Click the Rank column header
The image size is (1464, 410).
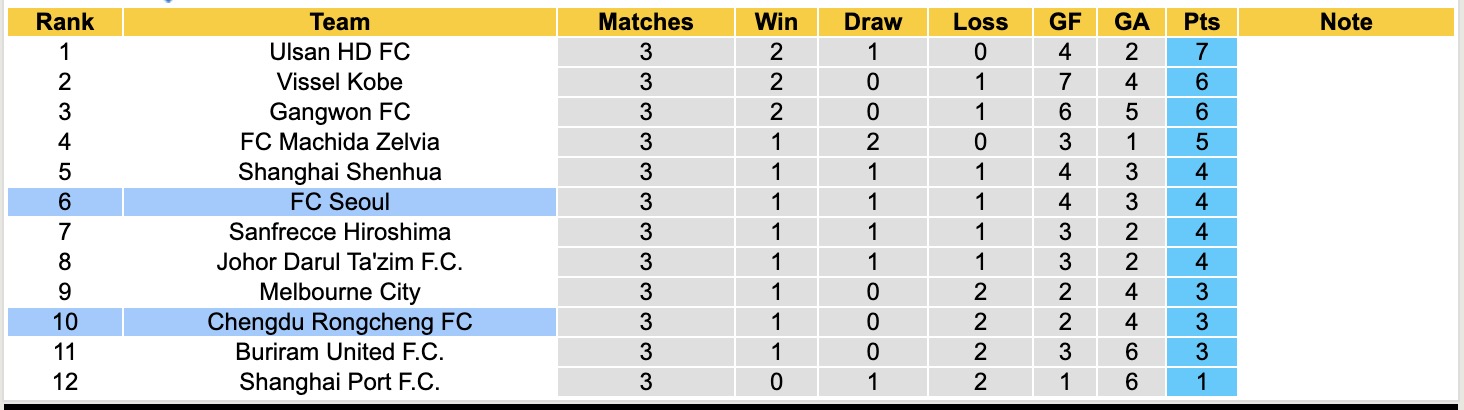pyautogui.click(x=64, y=22)
